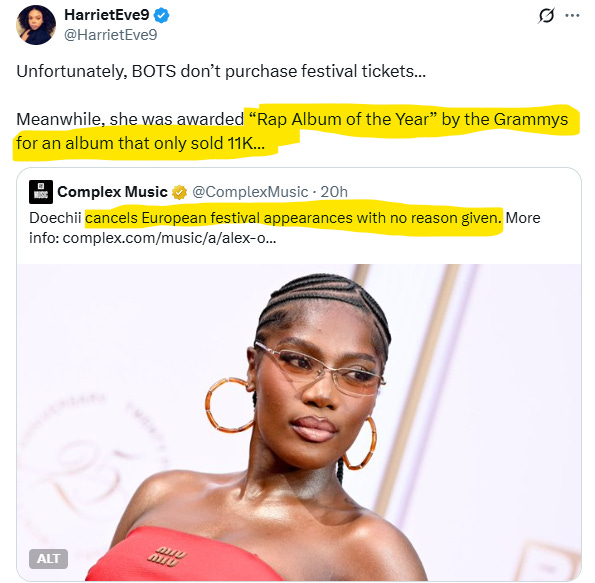Open the quoted post's photo
This screenshot has width=595, height=583.
click(x=299, y=422)
